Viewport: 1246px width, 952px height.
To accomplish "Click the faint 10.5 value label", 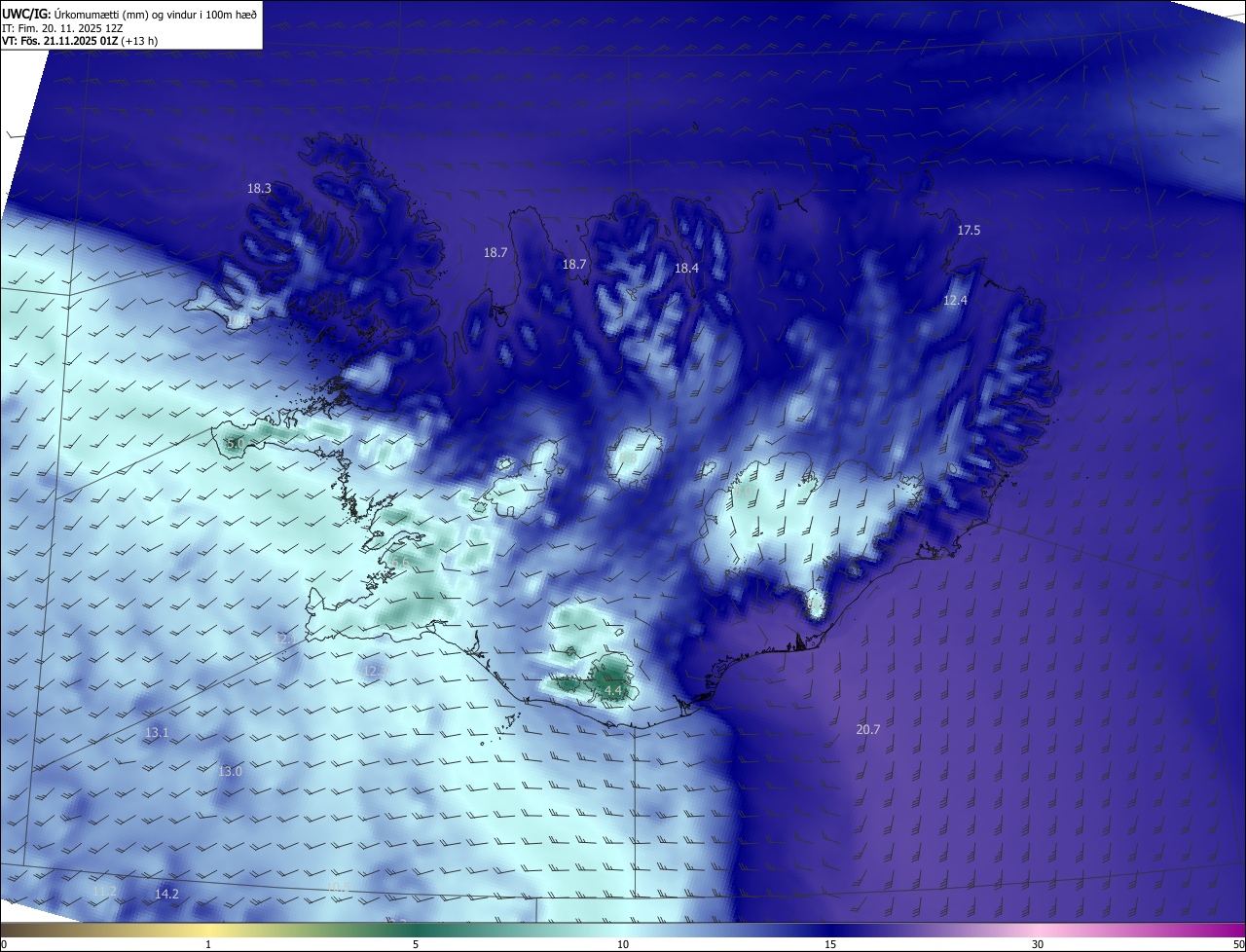I will coord(337,888).
